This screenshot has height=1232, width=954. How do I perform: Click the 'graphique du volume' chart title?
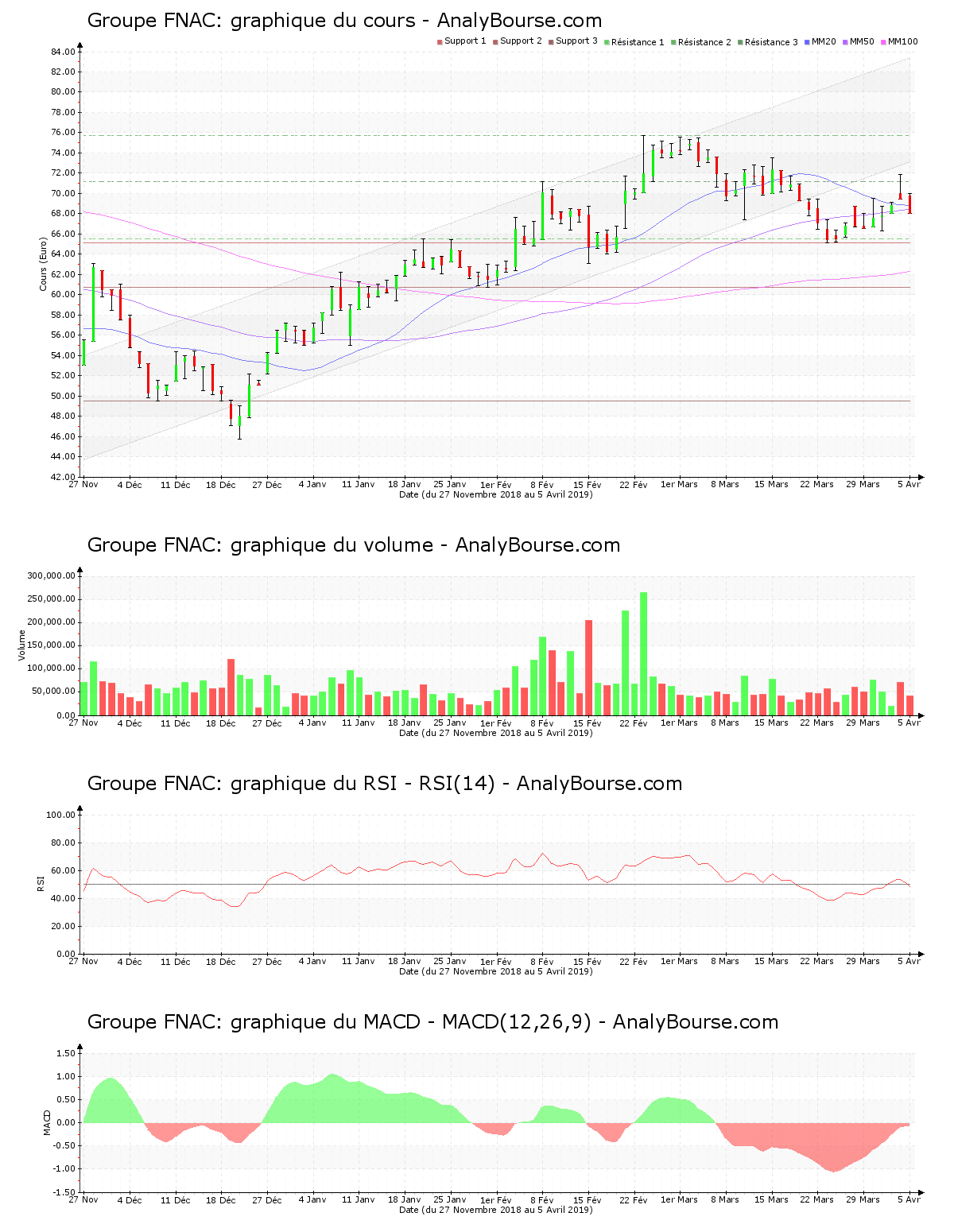[354, 545]
